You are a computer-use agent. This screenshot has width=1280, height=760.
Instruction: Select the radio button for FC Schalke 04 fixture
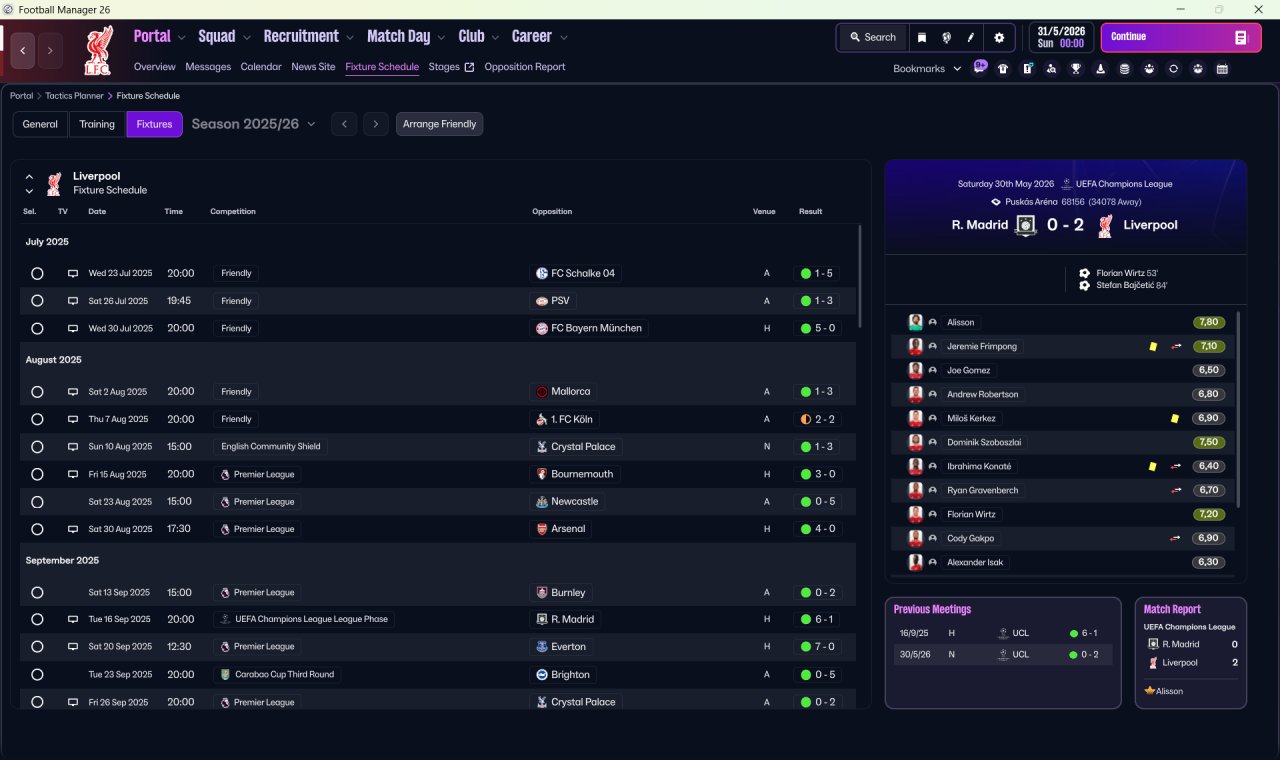tap(37, 273)
